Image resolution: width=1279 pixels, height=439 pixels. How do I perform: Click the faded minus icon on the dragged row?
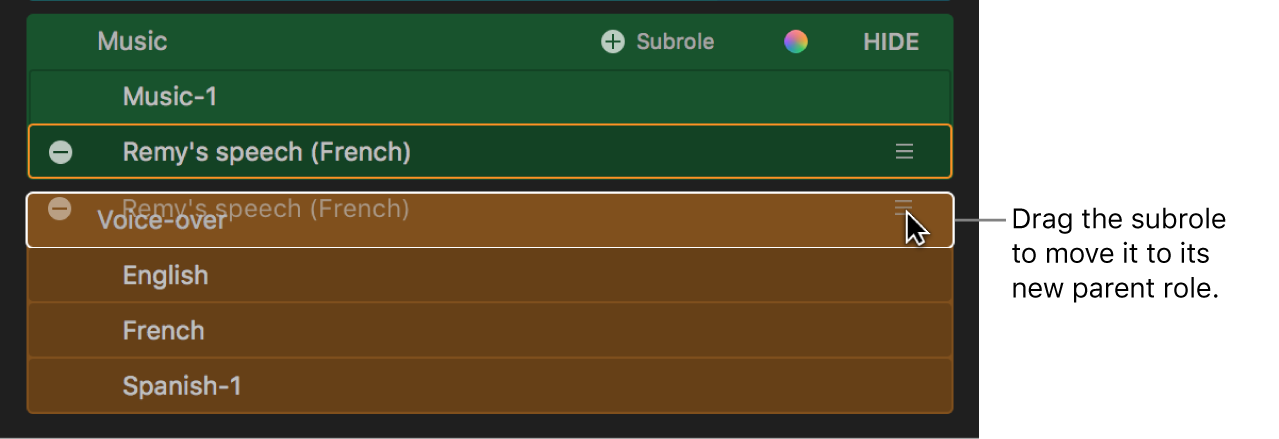60,209
